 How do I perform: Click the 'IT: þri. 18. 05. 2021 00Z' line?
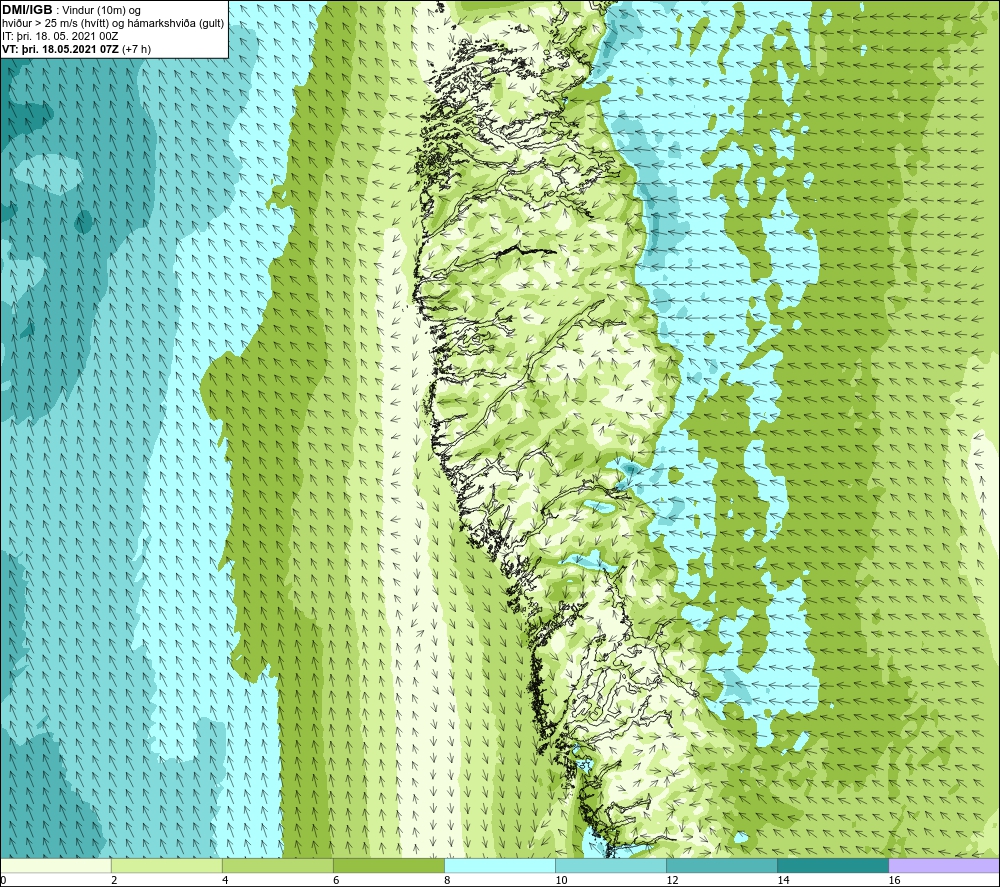click(x=60, y=36)
